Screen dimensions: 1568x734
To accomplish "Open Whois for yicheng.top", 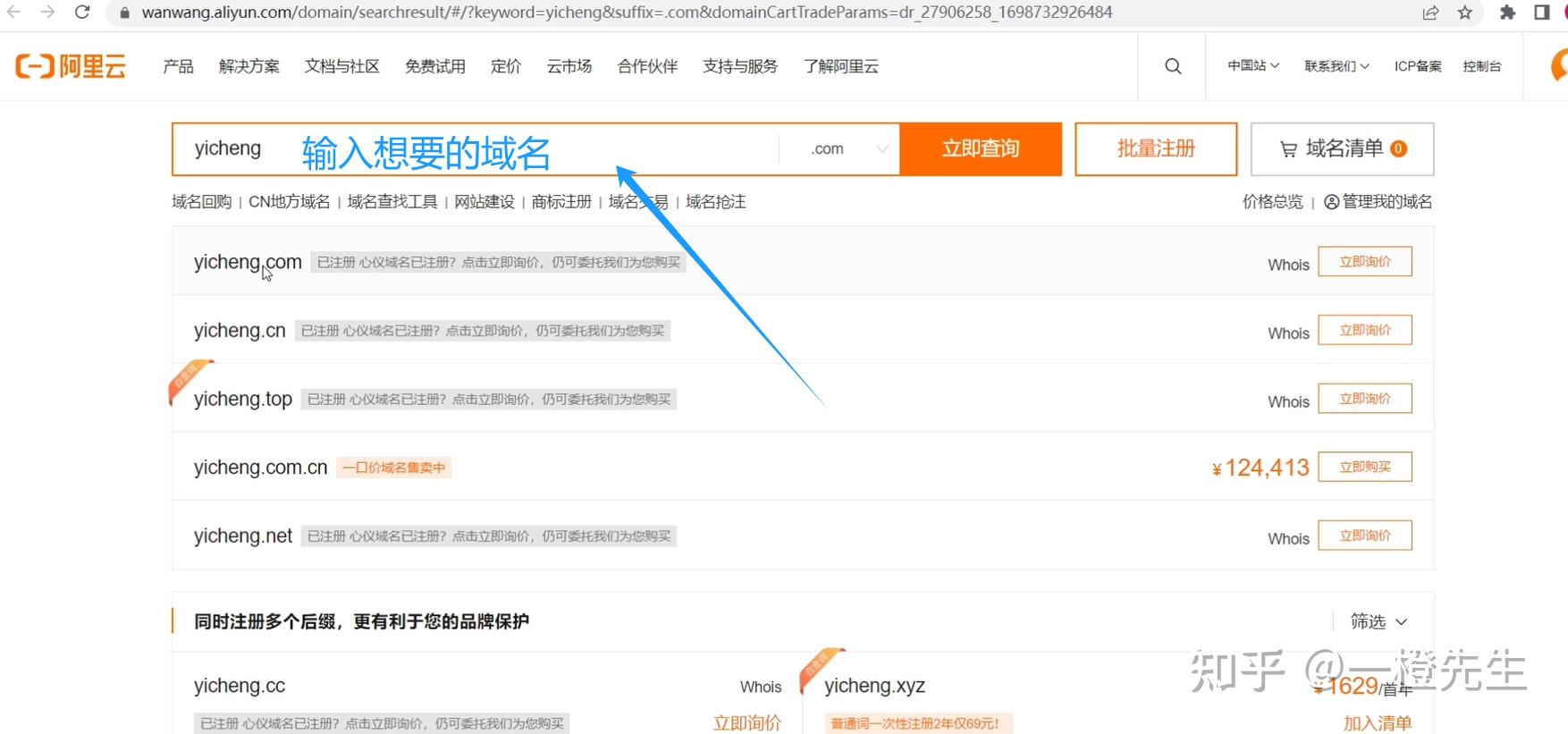I will point(1288,402).
